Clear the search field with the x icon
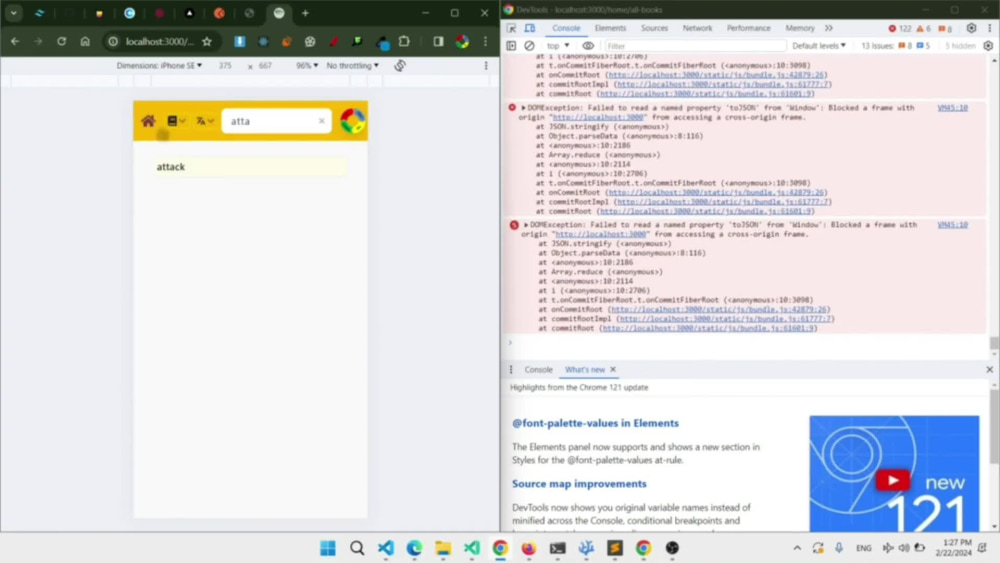This screenshot has height=563, width=1000. coord(321,121)
